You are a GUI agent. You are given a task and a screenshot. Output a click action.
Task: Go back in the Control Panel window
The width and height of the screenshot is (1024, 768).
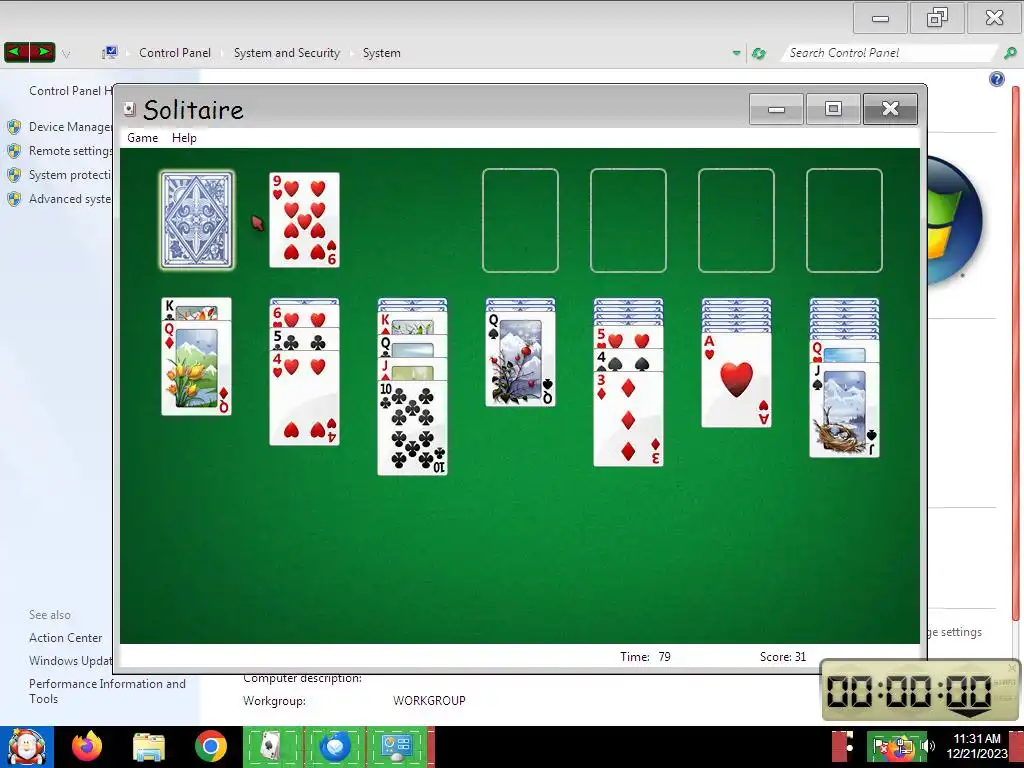click(18, 52)
